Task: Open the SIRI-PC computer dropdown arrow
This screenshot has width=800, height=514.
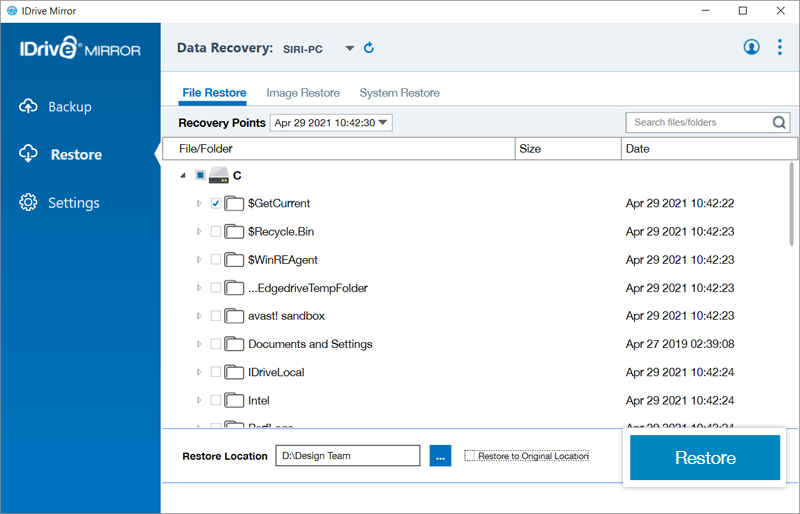Action: coord(349,48)
